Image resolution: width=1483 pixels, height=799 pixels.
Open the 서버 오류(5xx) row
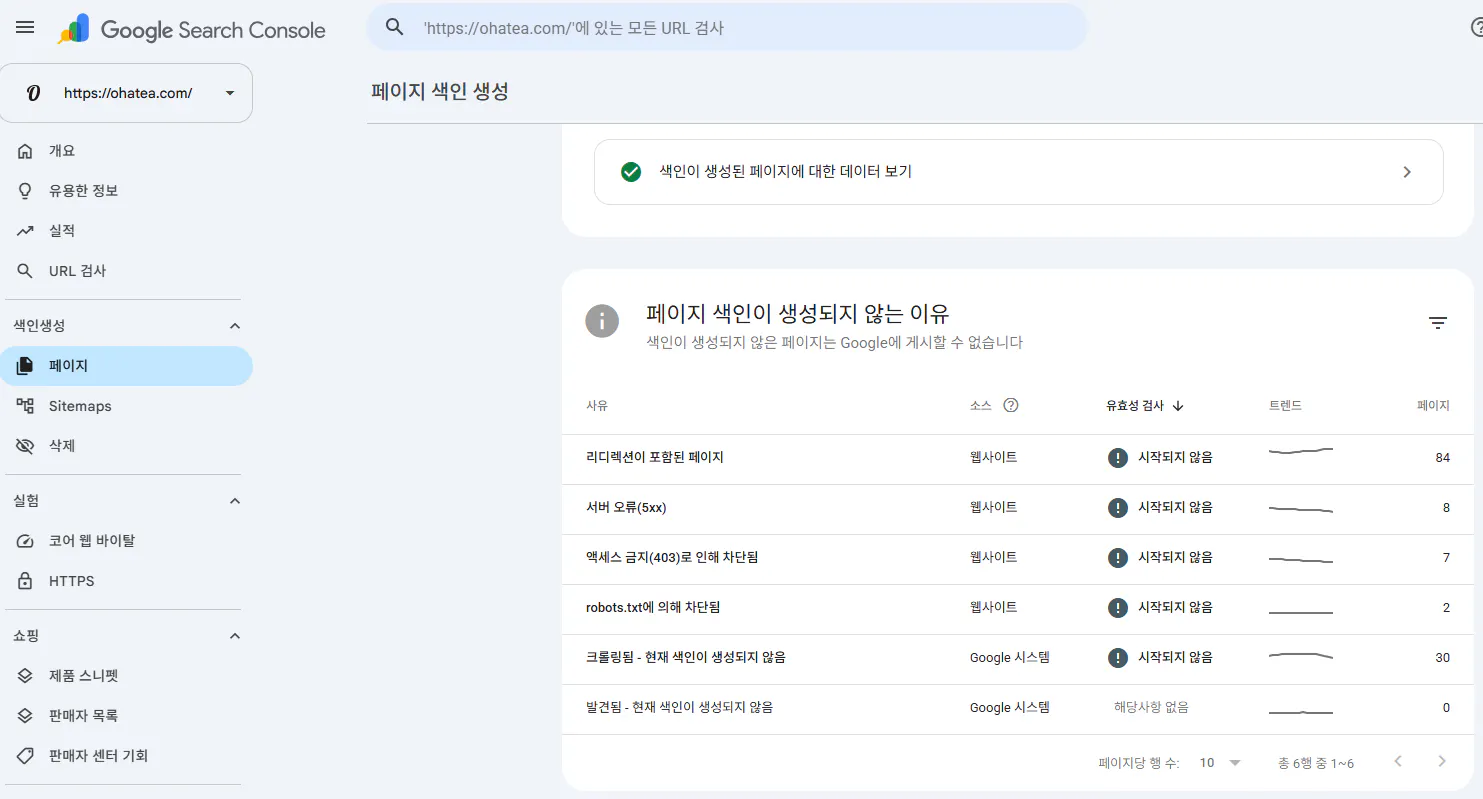1017,508
